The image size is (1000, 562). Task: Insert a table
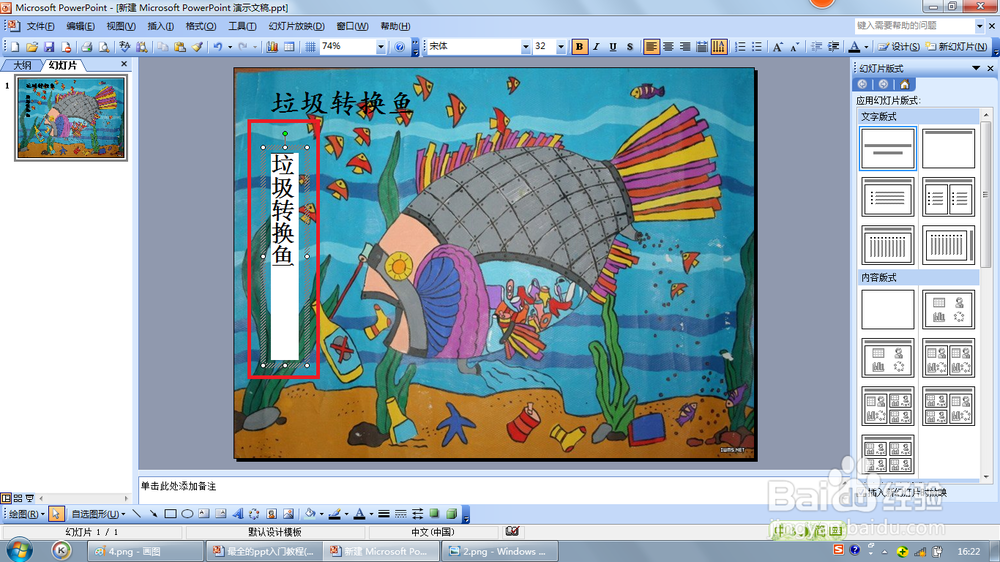click(289, 47)
